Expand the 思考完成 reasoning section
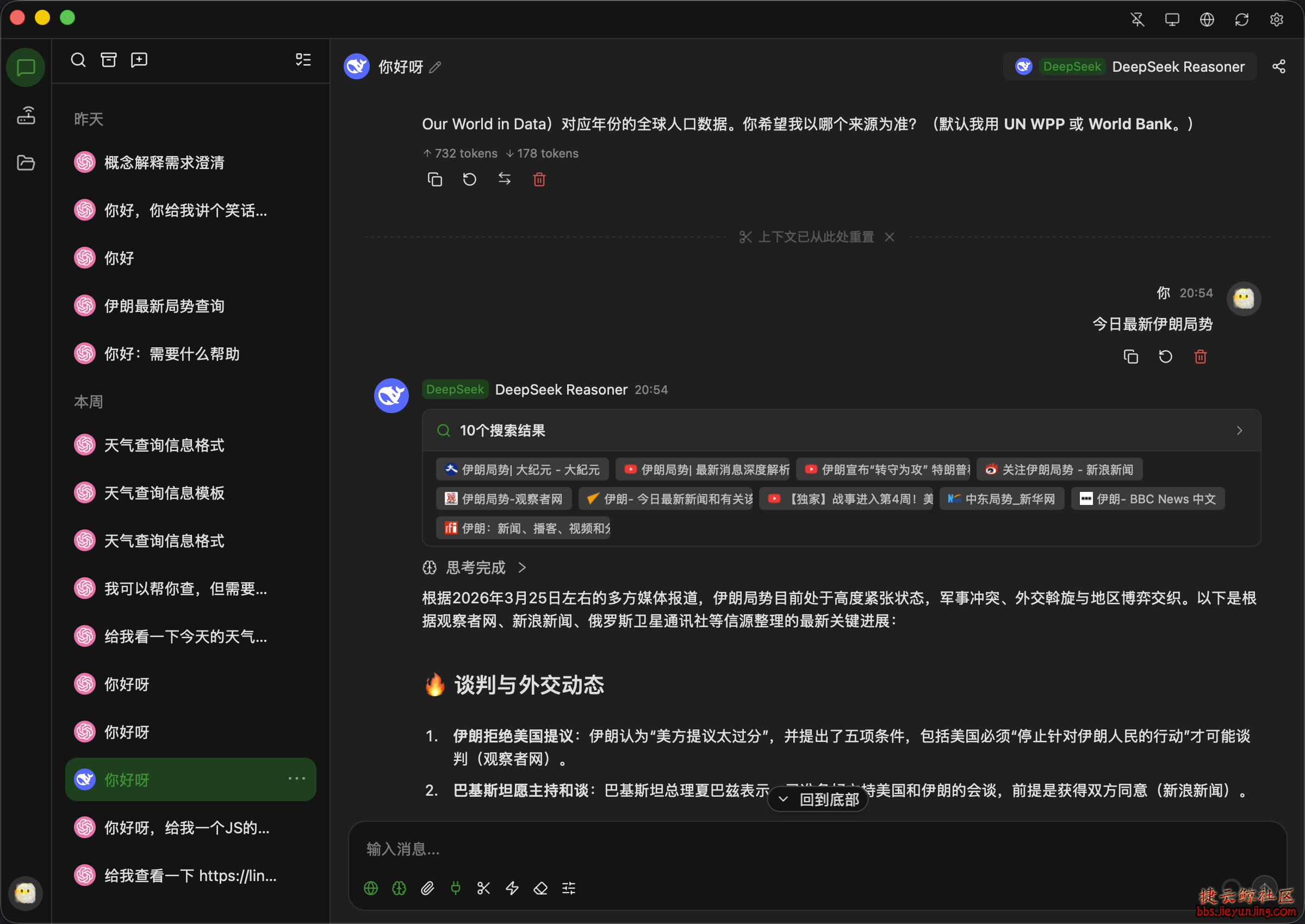 click(474, 568)
